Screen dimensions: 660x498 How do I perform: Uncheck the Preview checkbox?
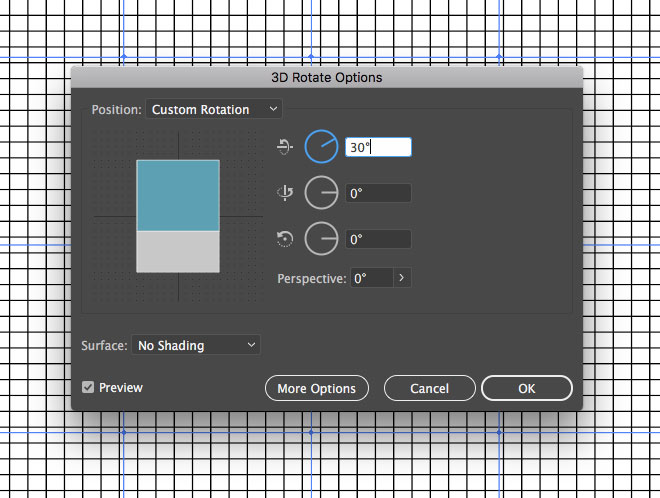click(88, 387)
